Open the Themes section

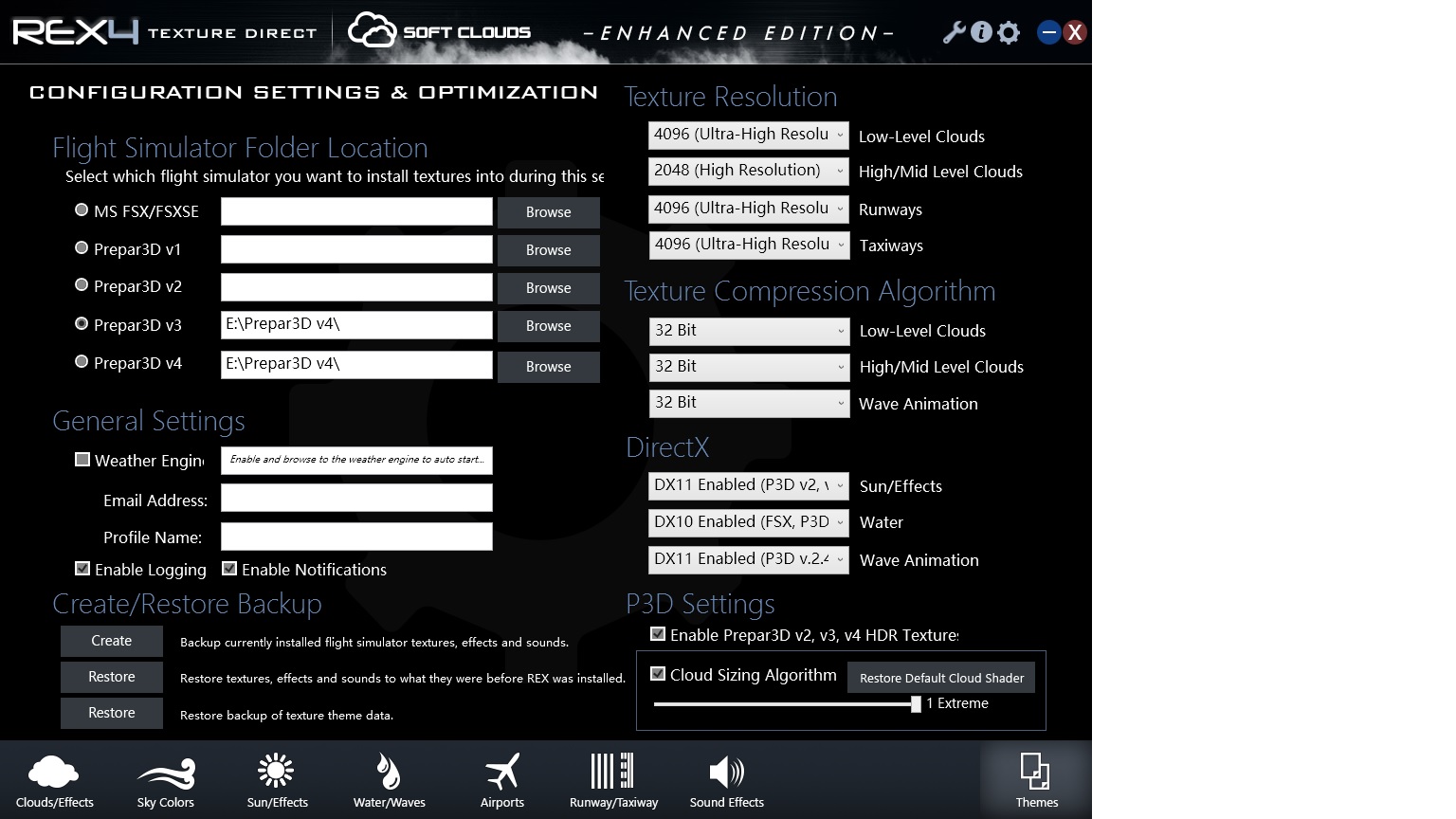tap(1036, 780)
